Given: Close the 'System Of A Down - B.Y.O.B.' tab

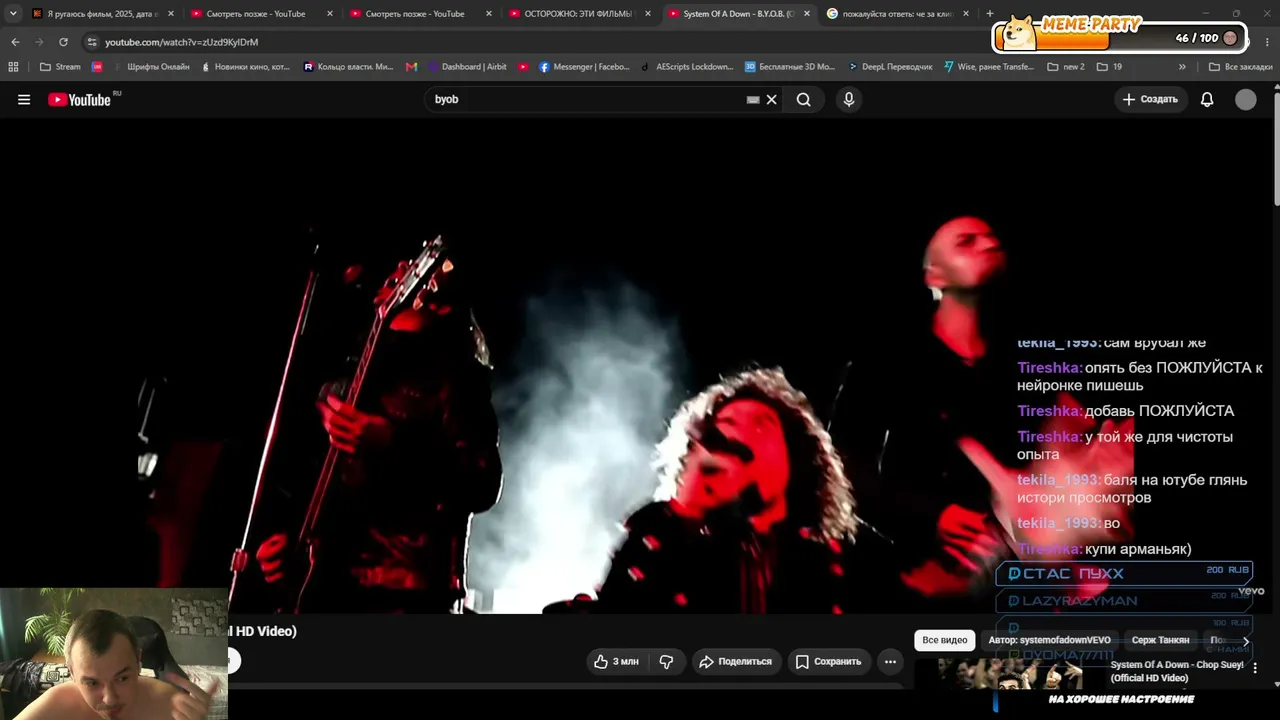Looking at the screenshot, I should click(x=807, y=14).
